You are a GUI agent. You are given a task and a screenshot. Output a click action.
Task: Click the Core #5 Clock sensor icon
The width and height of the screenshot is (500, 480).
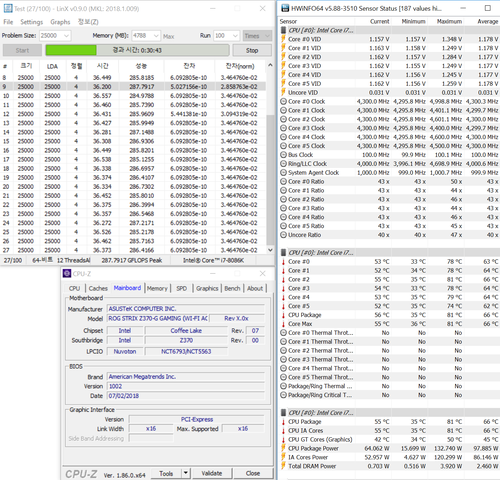click(x=283, y=146)
